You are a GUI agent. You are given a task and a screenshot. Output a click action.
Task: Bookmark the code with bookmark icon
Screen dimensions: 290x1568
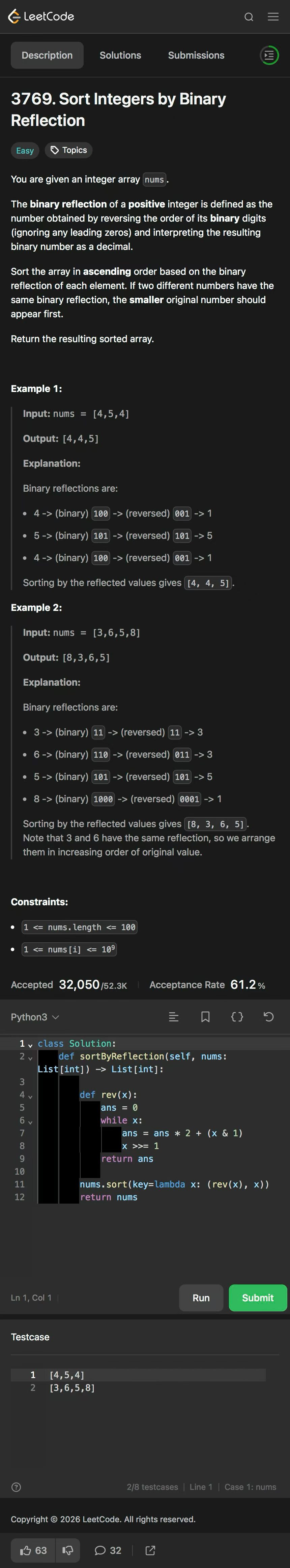tap(205, 1017)
